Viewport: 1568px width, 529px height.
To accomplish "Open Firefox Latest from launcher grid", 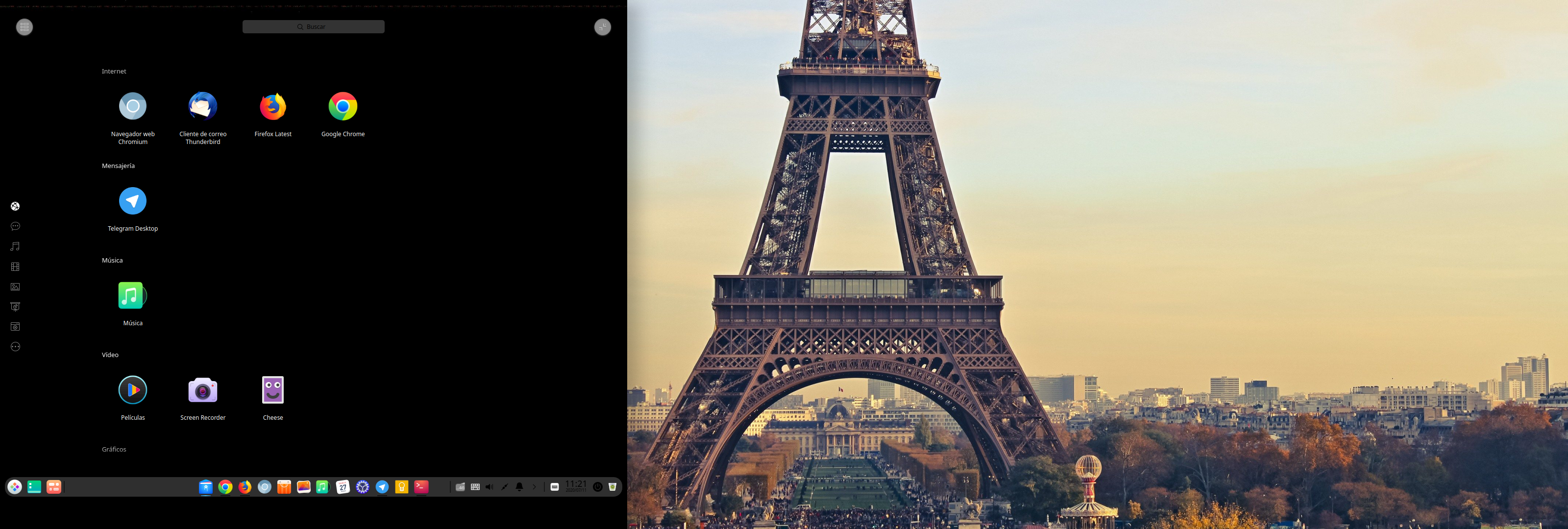I will (x=273, y=106).
